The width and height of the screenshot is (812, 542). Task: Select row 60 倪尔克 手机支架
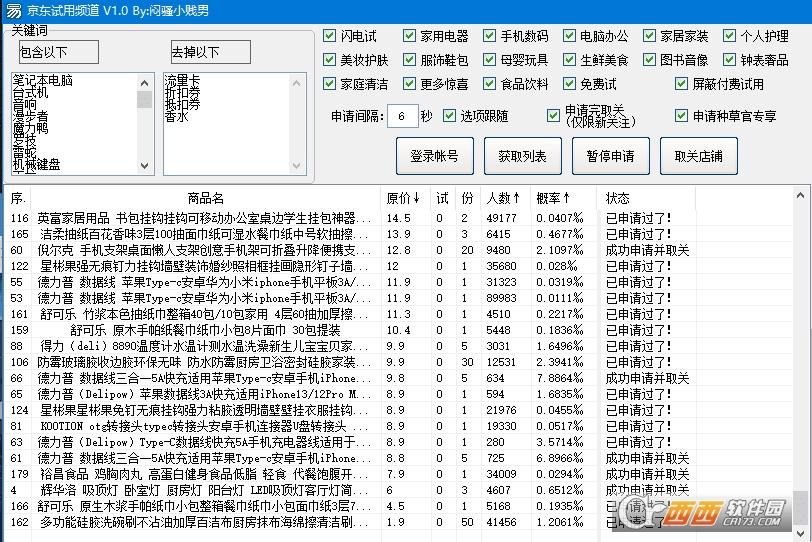pos(398,250)
